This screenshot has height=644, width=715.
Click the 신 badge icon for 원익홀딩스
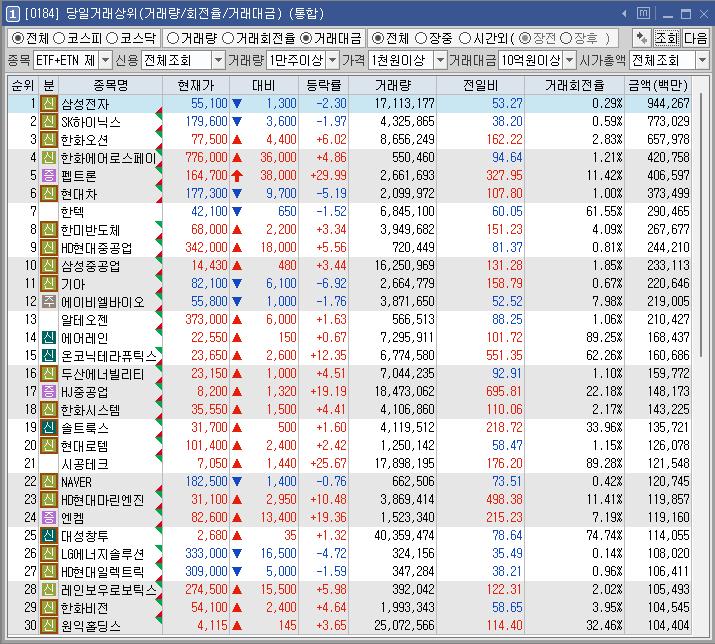[49, 625]
